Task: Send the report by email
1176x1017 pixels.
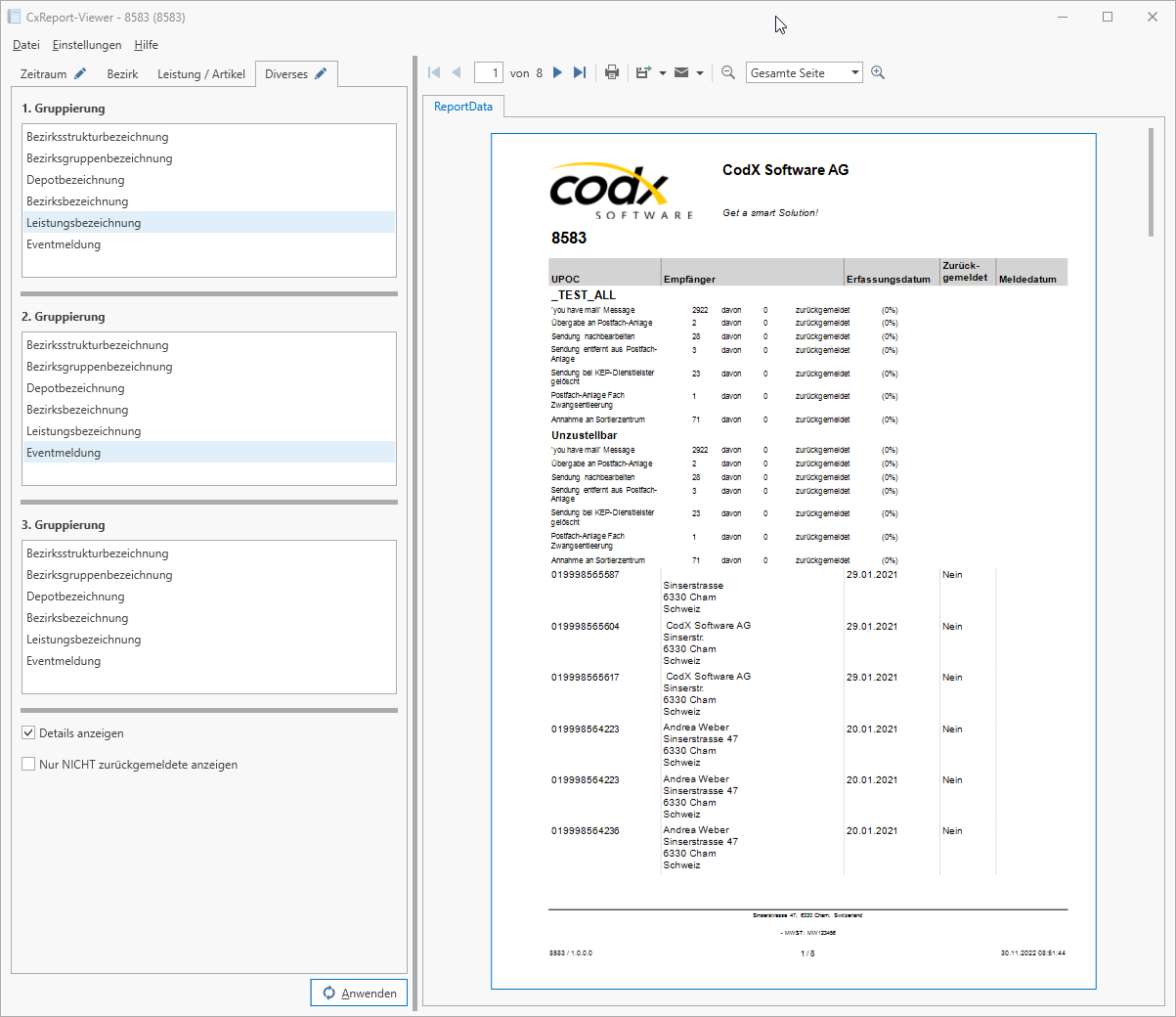Action: pyautogui.click(x=681, y=71)
